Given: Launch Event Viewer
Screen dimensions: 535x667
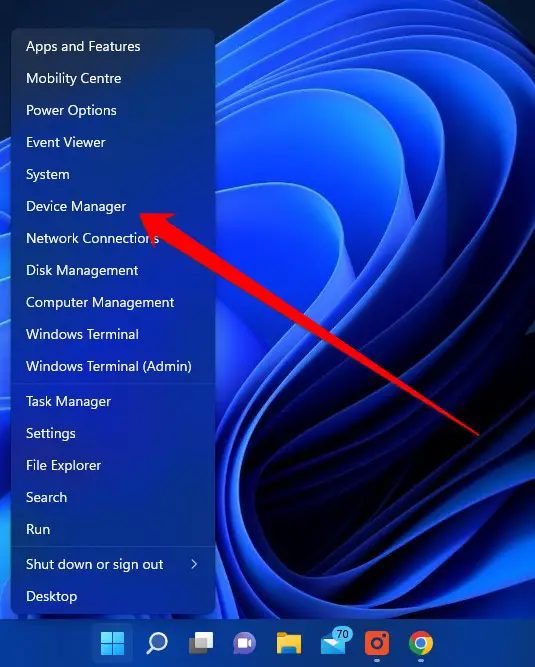Looking at the screenshot, I should click(66, 142).
